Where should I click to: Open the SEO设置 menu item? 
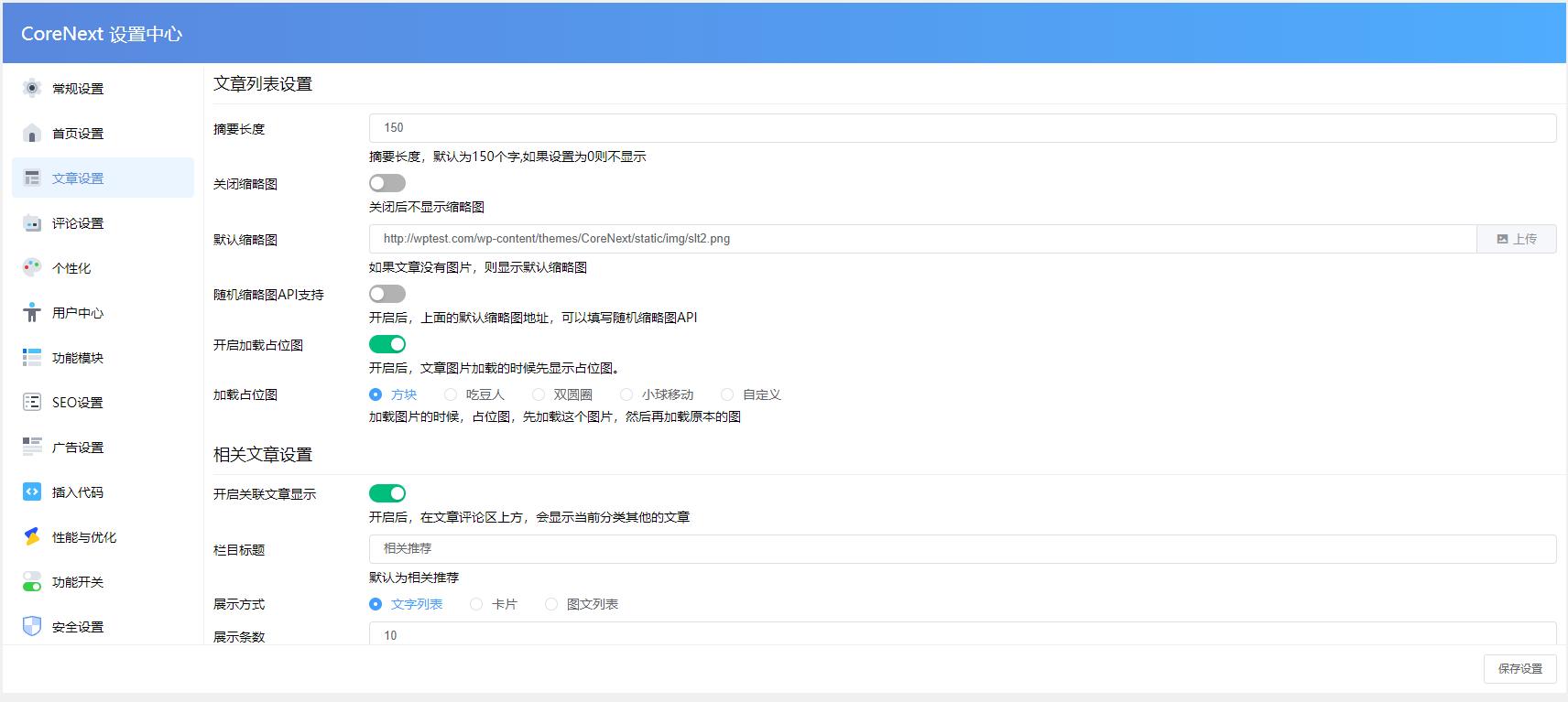tap(78, 403)
